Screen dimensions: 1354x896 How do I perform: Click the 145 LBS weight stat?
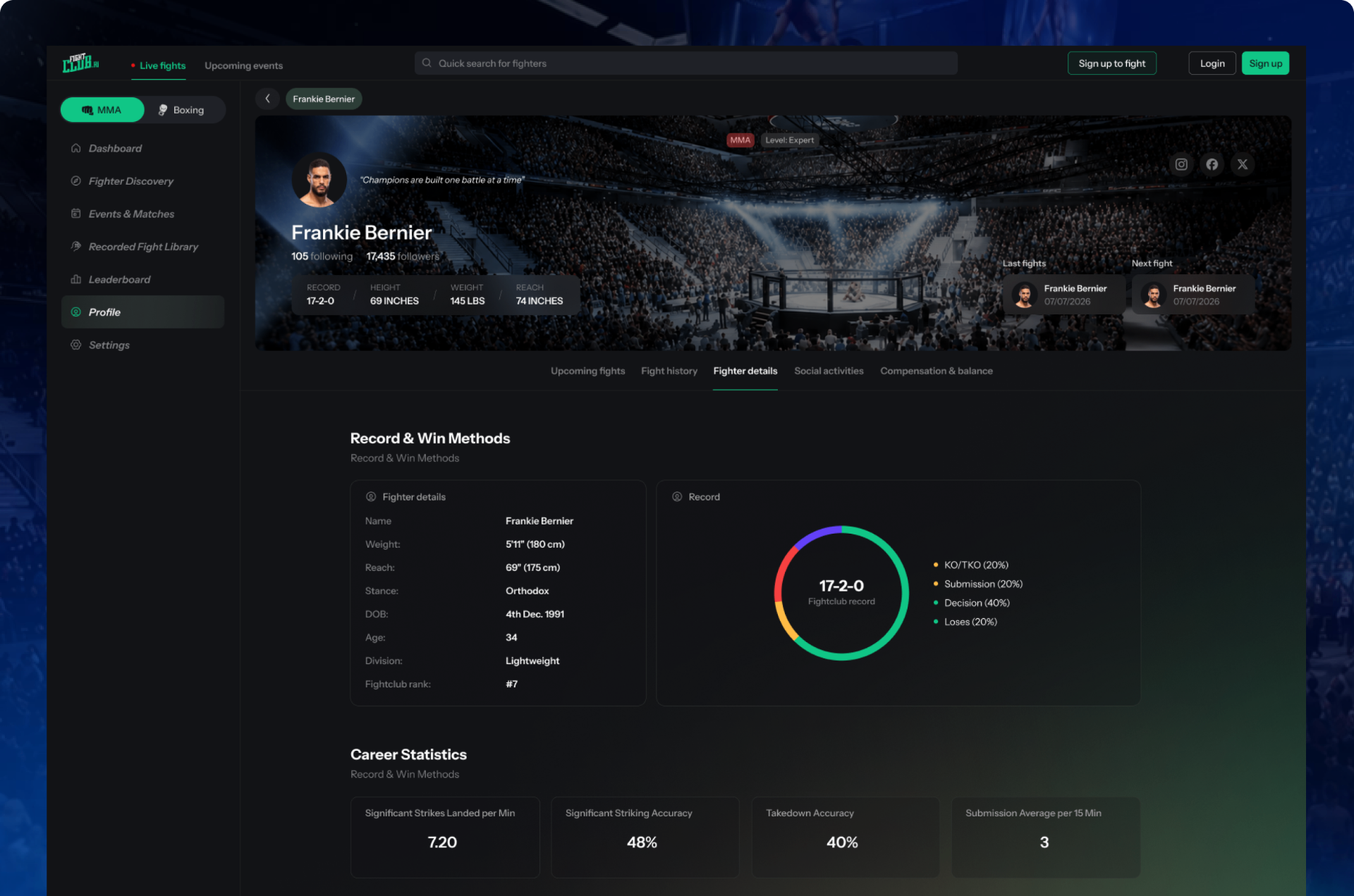(x=468, y=295)
